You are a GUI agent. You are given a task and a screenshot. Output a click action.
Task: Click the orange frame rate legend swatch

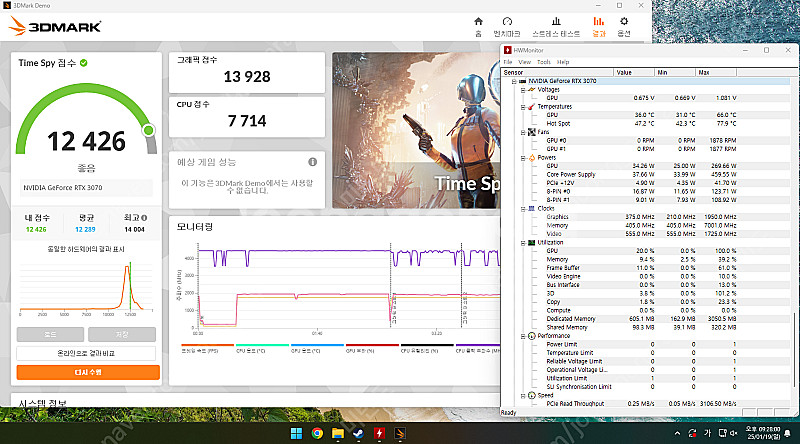(x=207, y=345)
